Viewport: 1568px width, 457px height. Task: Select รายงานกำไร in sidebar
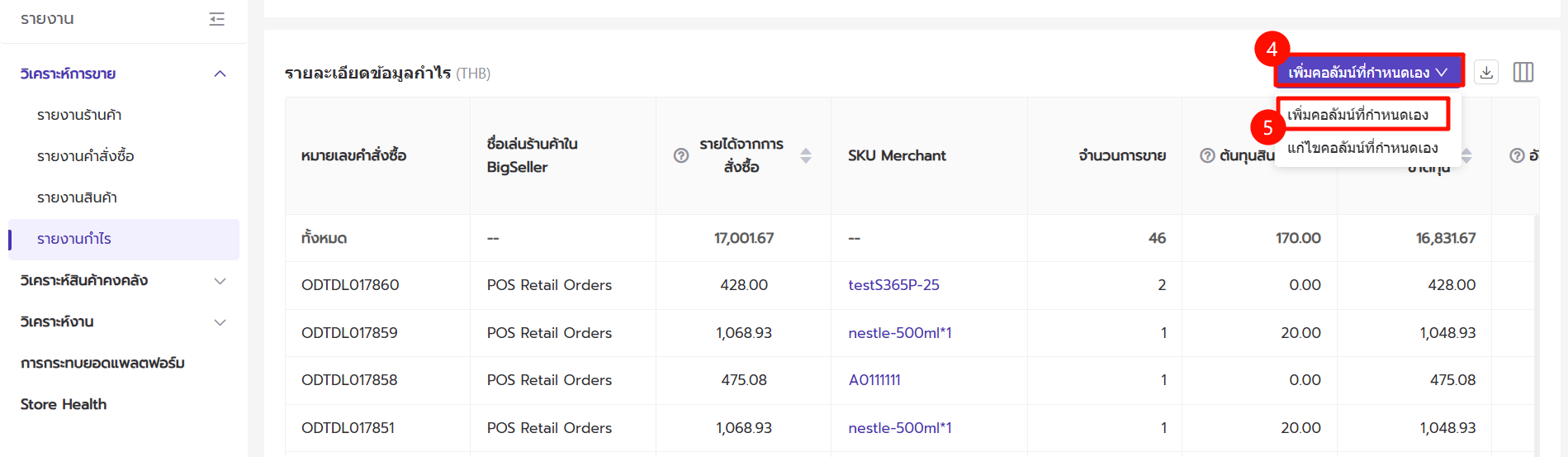[x=74, y=239]
